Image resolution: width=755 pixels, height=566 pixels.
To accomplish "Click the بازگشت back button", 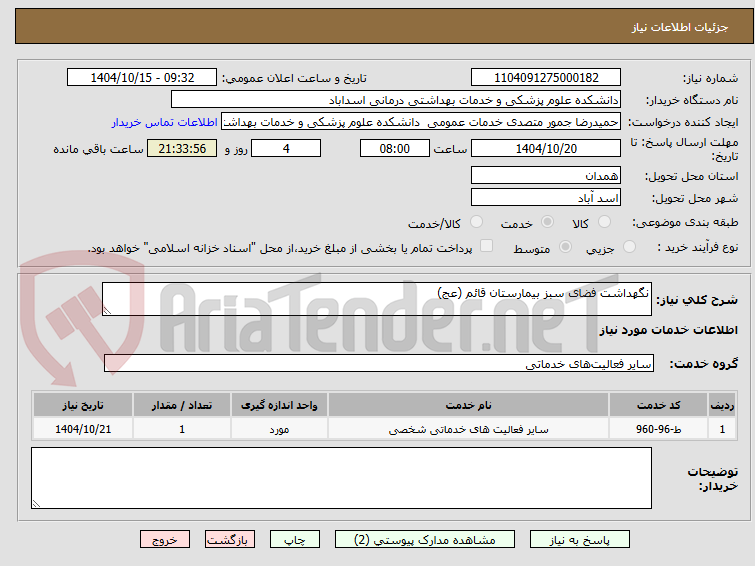I will pos(230,540).
